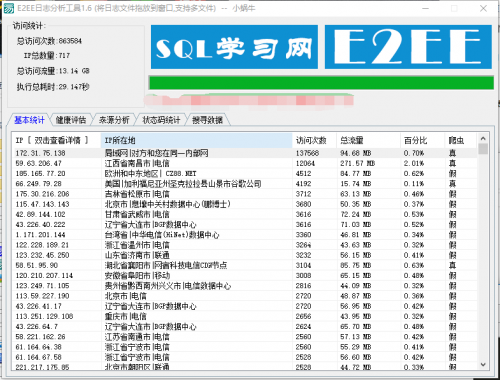The image size is (500, 380).
Task: Sort by the IP column header
Action: pos(57,140)
